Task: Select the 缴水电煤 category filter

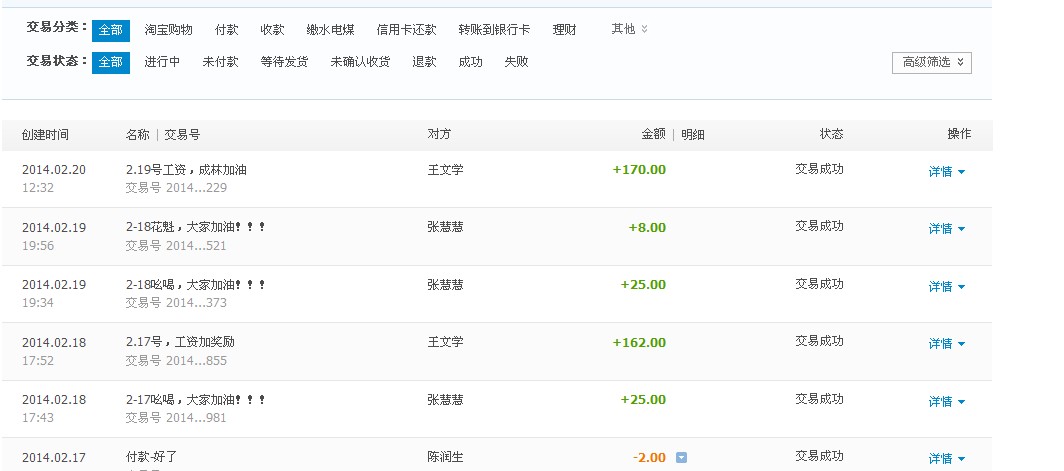Action: pos(330,30)
